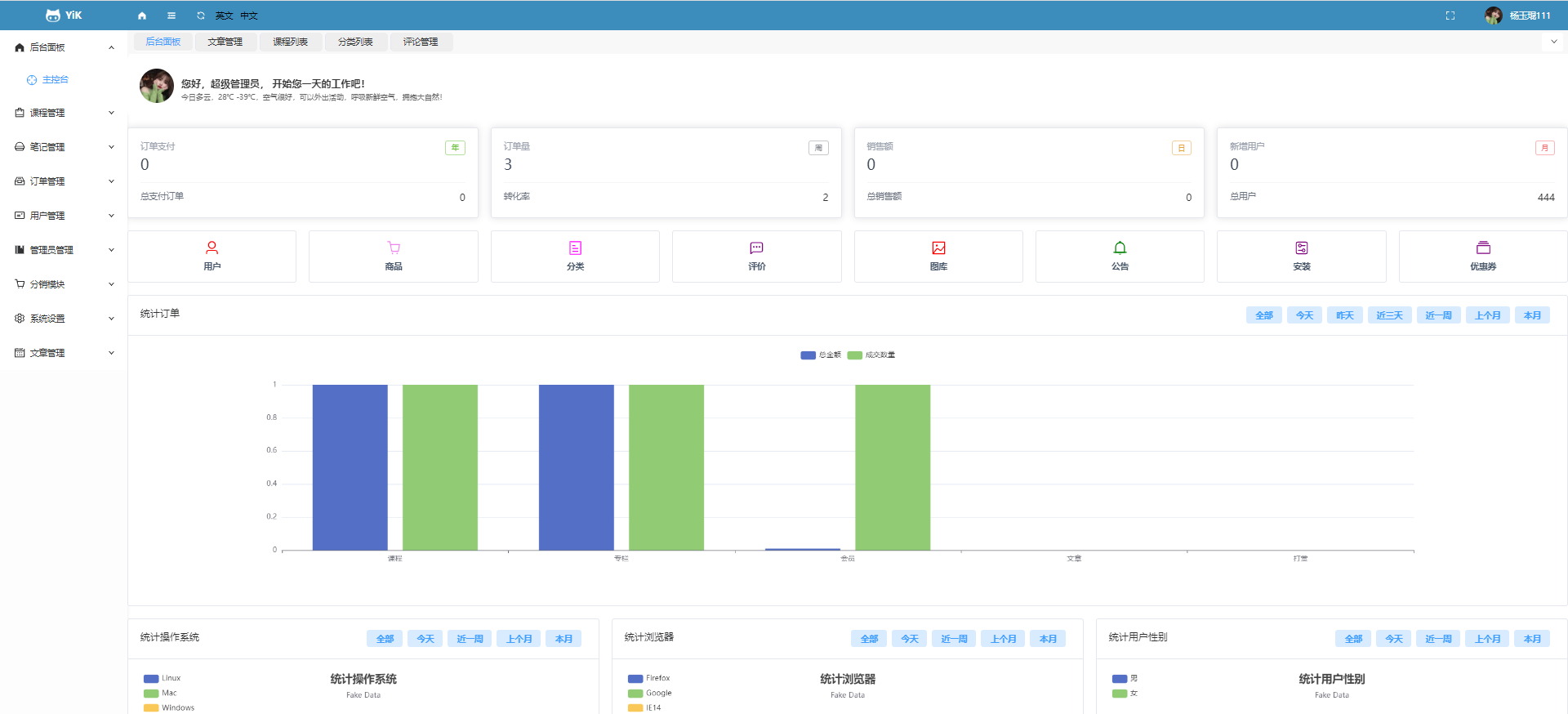Expand the 系统设置 sidebar menu
1568x714 pixels.
click(x=64, y=319)
